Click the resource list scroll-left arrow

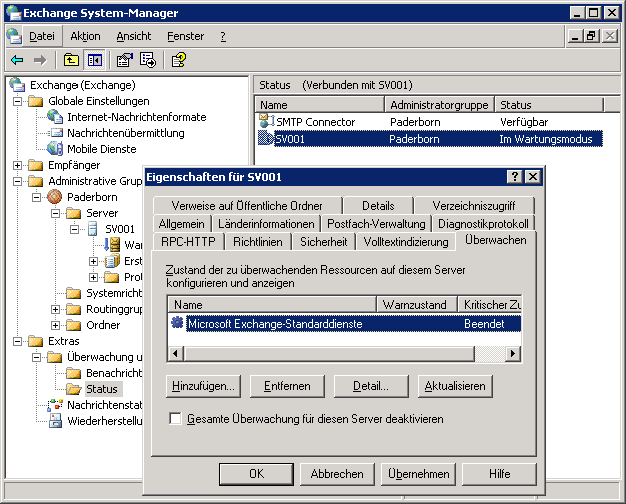(175, 353)
